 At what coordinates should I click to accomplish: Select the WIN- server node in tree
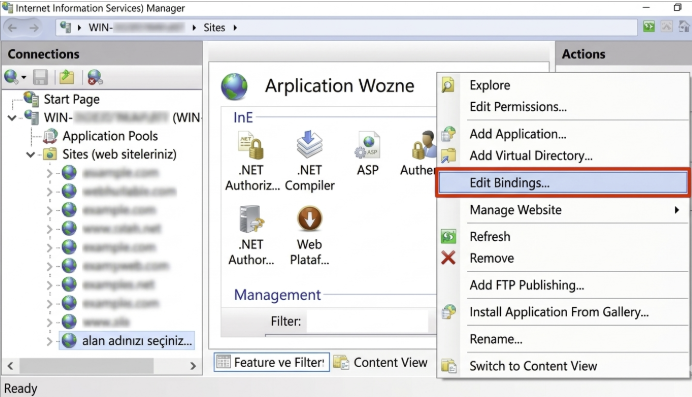122,117
